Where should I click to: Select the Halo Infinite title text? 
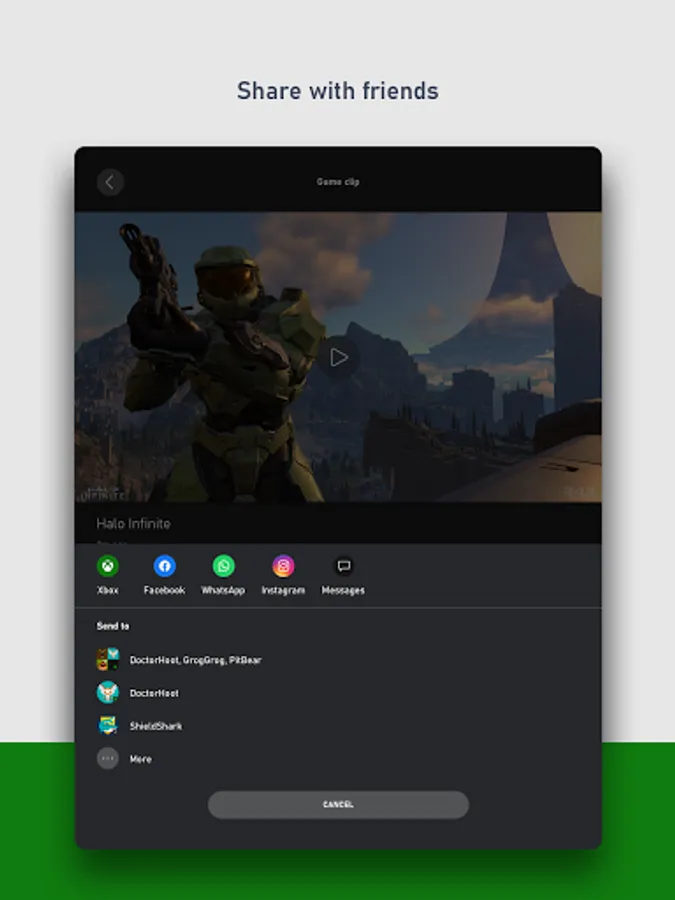[133, 523]
